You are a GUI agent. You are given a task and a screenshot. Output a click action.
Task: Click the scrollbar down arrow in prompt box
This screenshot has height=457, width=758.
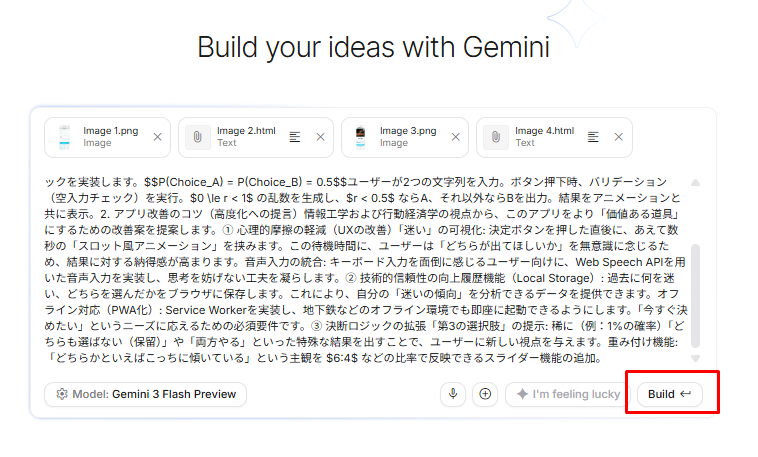pos(695,360)
